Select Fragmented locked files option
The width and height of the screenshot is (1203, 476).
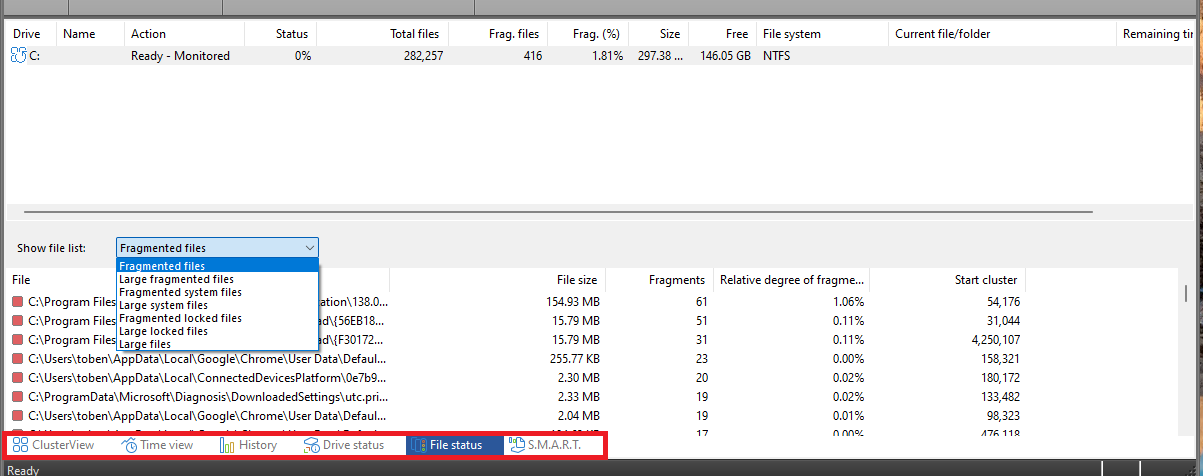pos(218,318)
